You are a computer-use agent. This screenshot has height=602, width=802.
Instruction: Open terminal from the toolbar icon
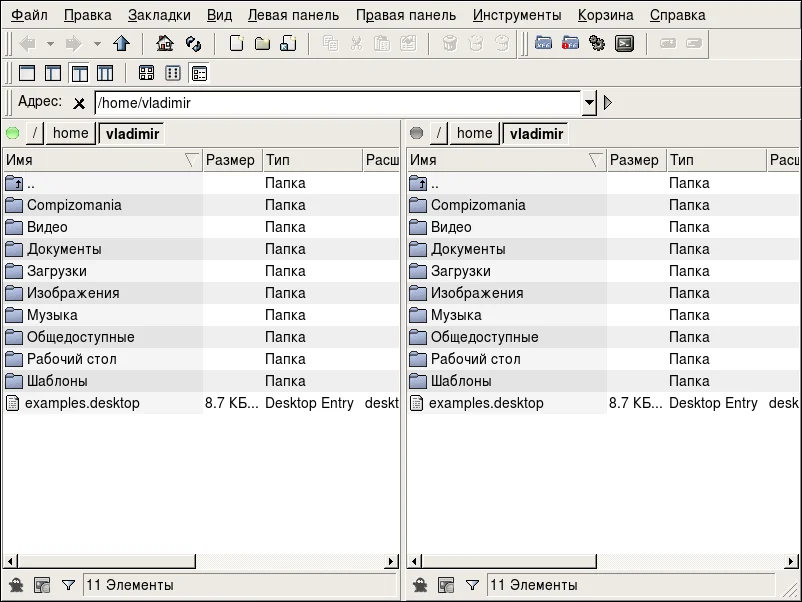click(624, 44)
